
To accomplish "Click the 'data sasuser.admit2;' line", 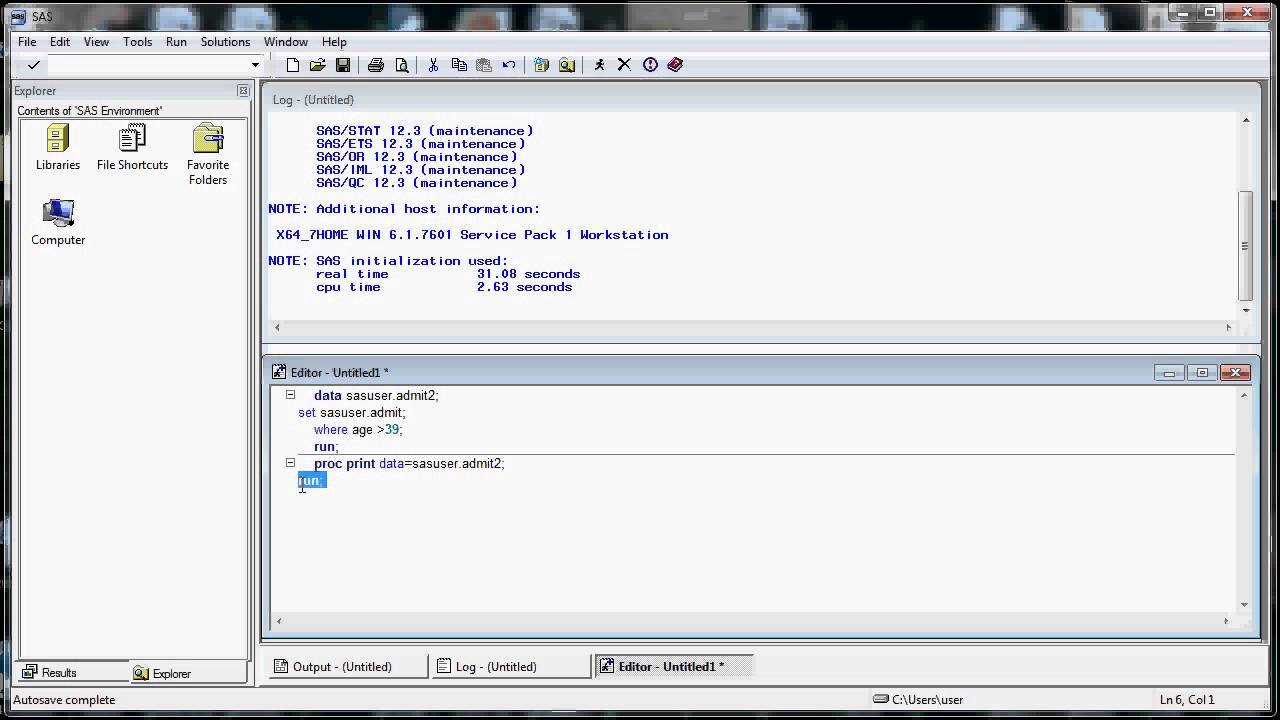I will [x=376, y=395].
